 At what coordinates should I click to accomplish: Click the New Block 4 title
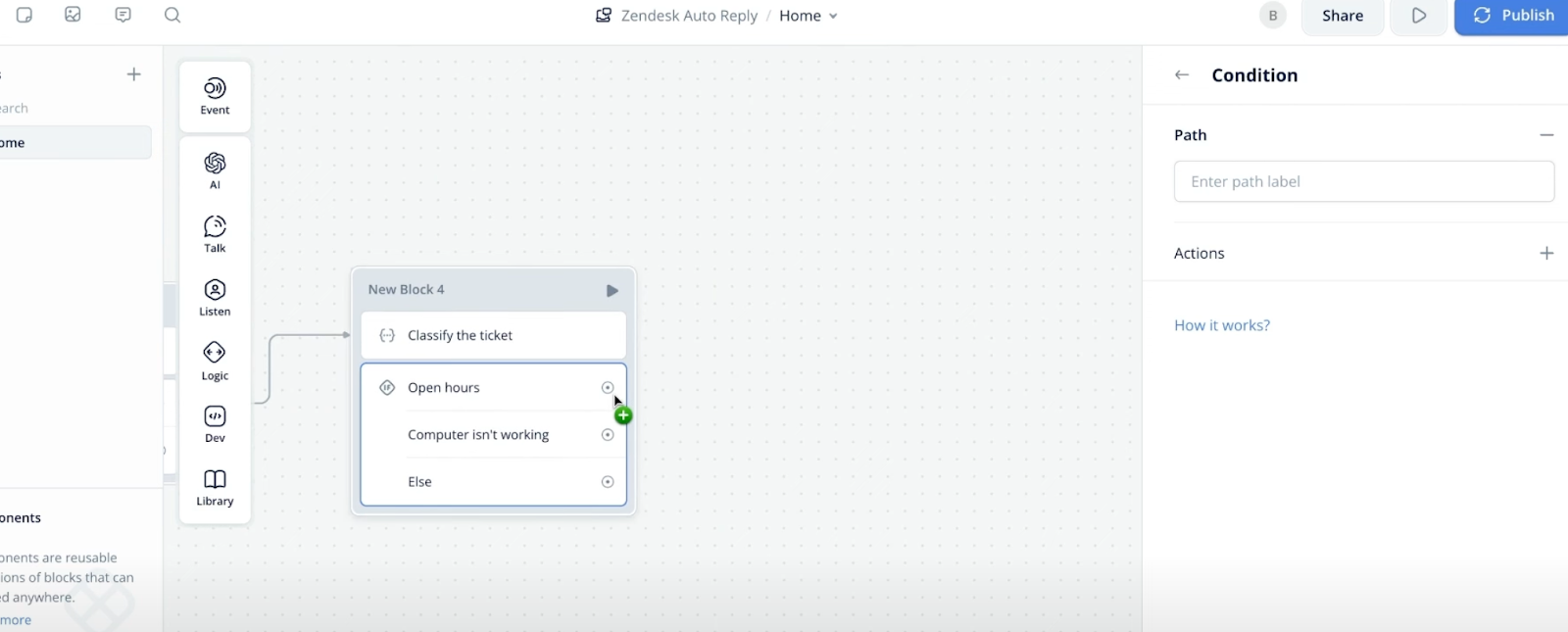point(406,290)
